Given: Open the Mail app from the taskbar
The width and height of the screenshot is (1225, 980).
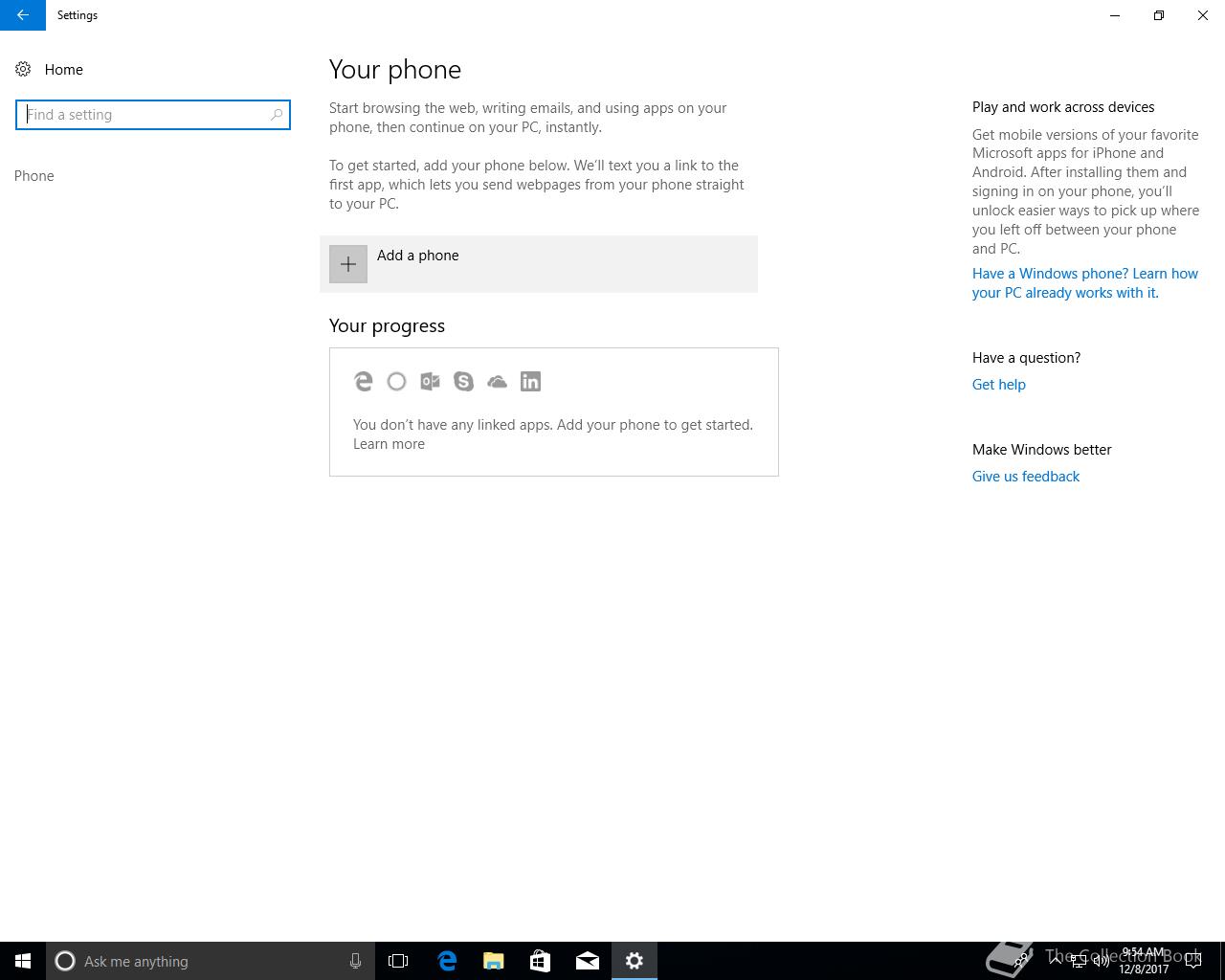Looking at the screenshot, I should pyautogui.click(x=588, y=961).
